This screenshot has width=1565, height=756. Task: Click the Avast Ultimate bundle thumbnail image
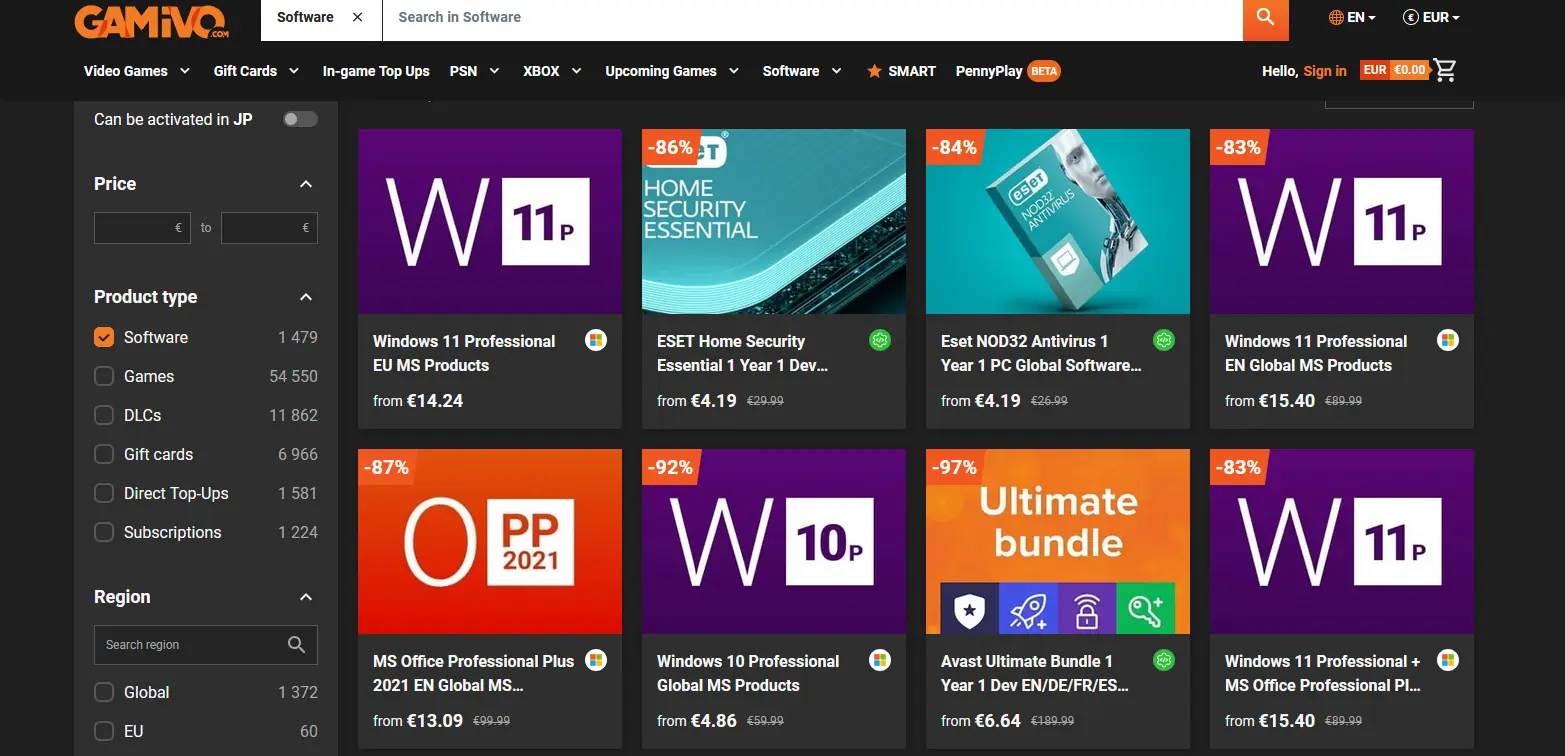pos(1058,541)
